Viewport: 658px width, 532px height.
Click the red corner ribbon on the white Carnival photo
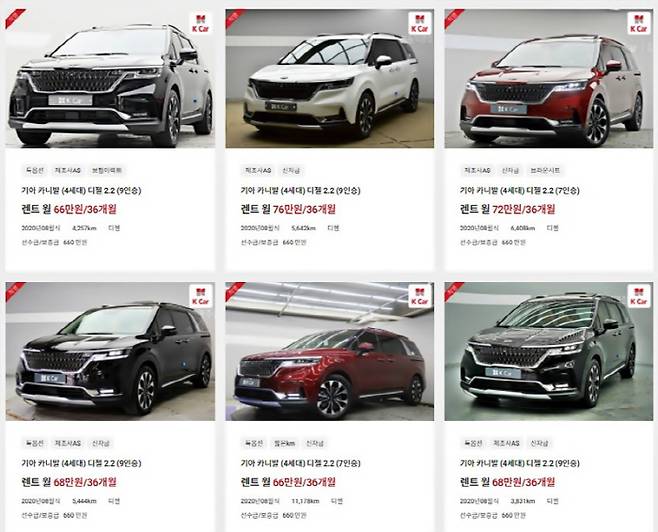click(234, 18)
